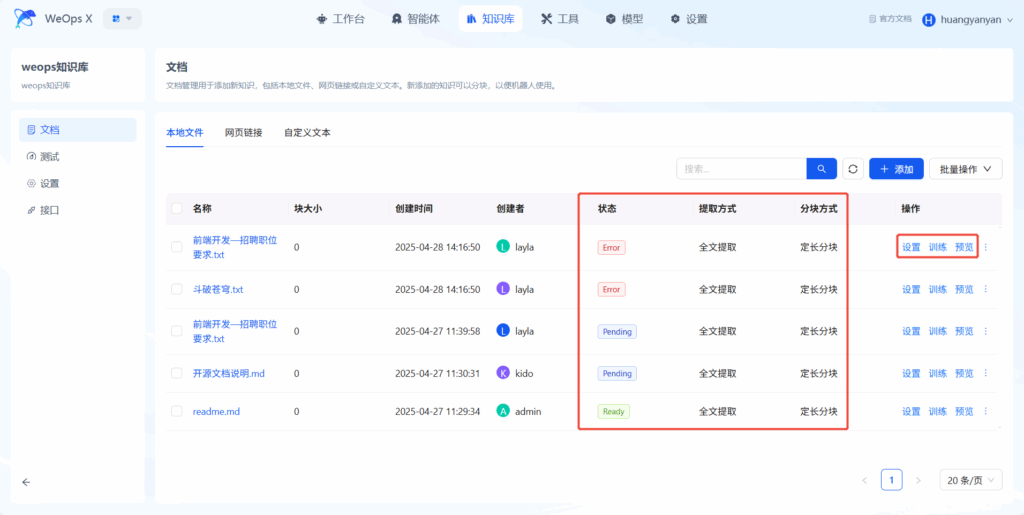The image size is (1024, 515).
Task: Go to the next page arrow
Action: tap(918, 480)
